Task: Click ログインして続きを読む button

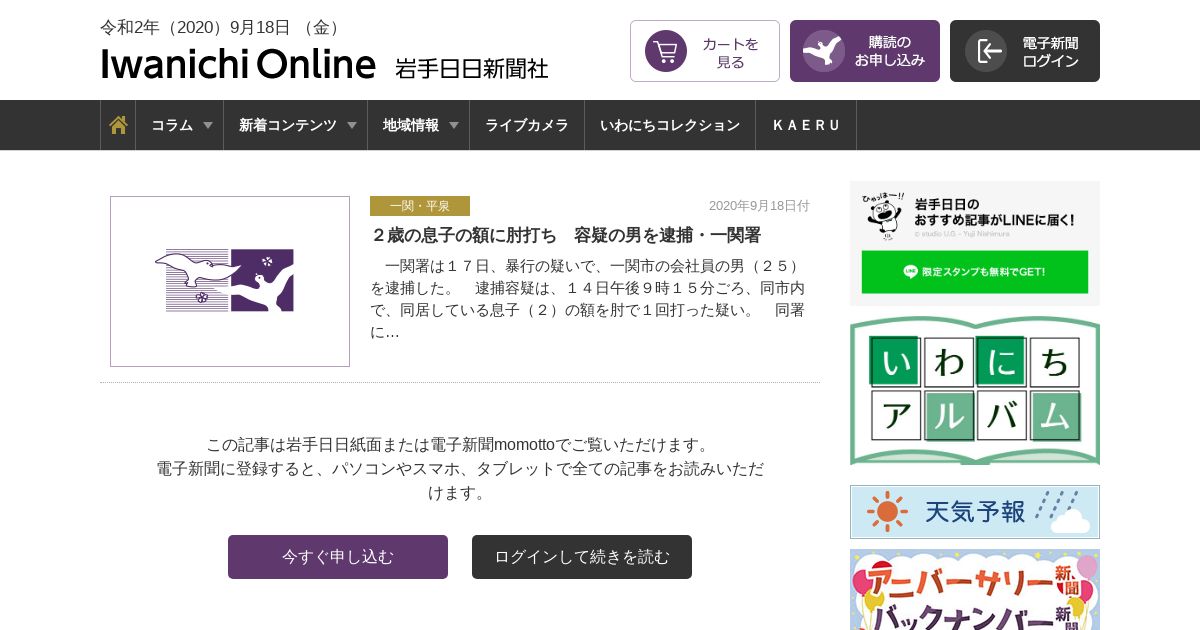Action: (x=582, y=557)
